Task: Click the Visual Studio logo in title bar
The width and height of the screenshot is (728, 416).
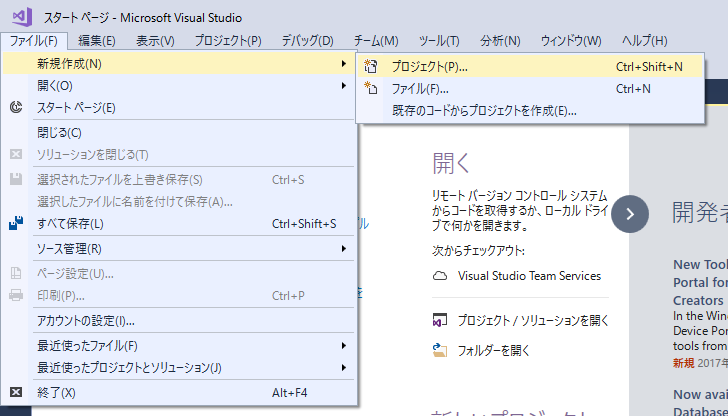Action: 23,18
